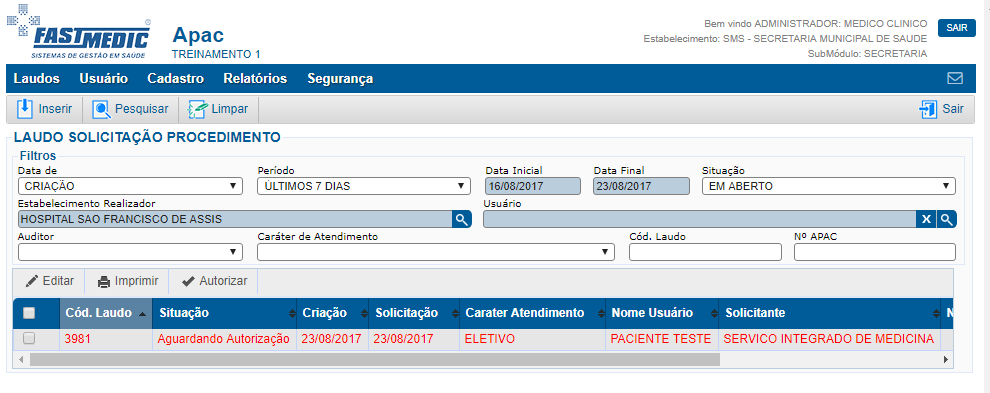Image resolution: width=990 pixels, height=393 pixels.
Task: Click the Imprimir printer icon
Action: pyautogui.click(x=104, y=282)
